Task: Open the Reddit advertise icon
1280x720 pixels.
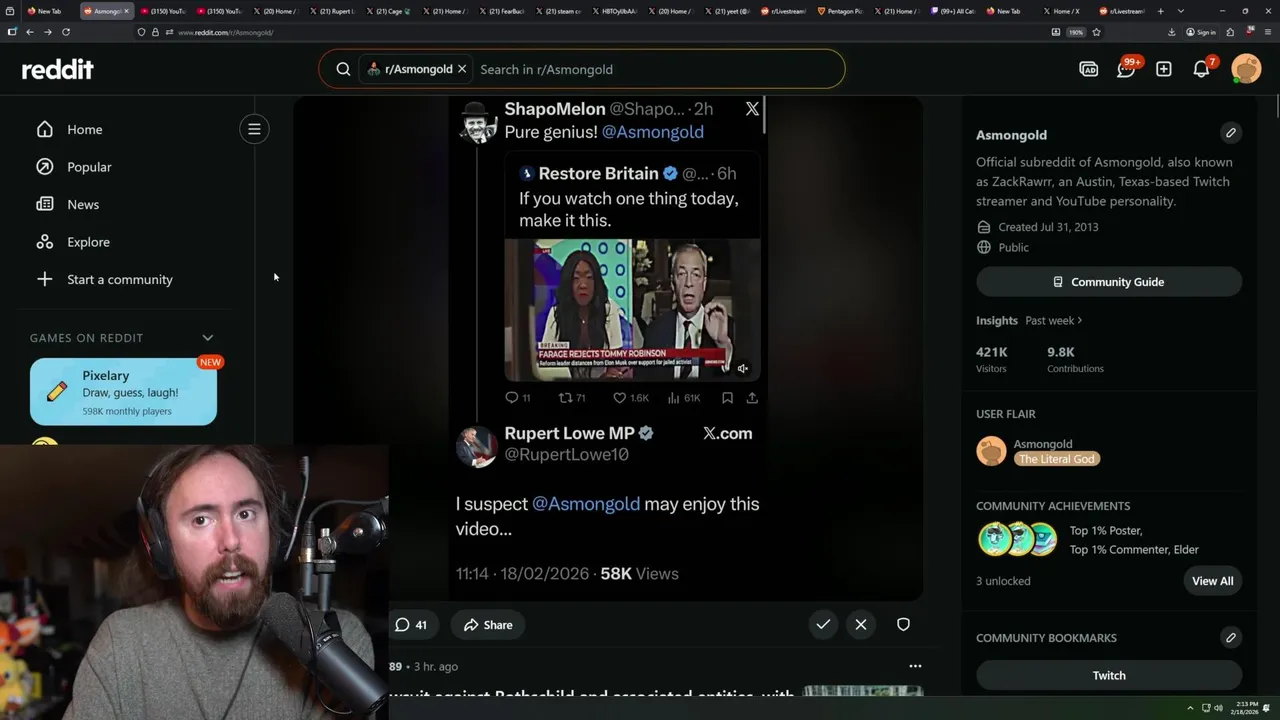Action: [x=1089, y=69]
